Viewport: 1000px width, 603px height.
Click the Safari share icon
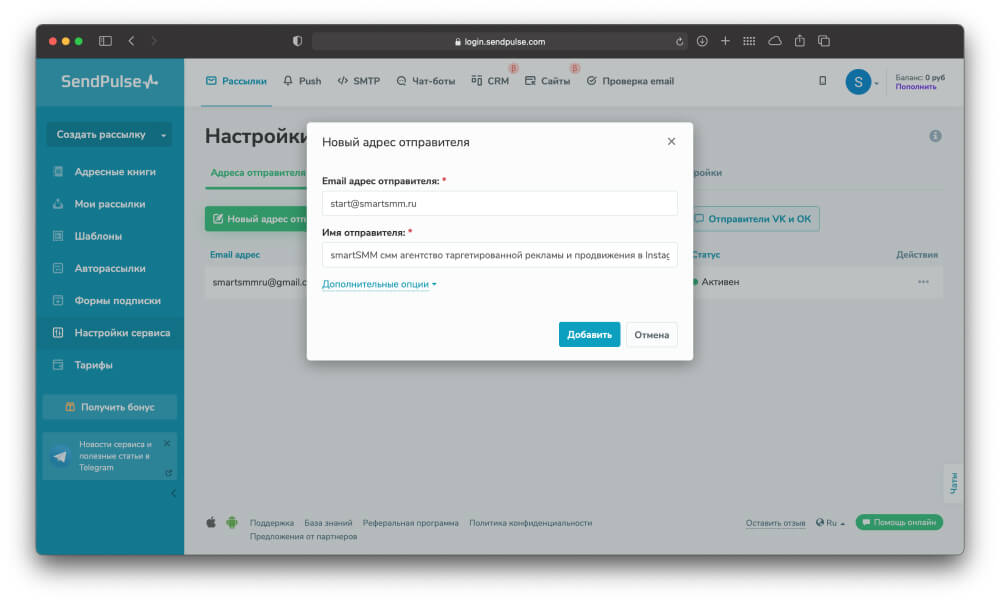click(x=800, y=41)
